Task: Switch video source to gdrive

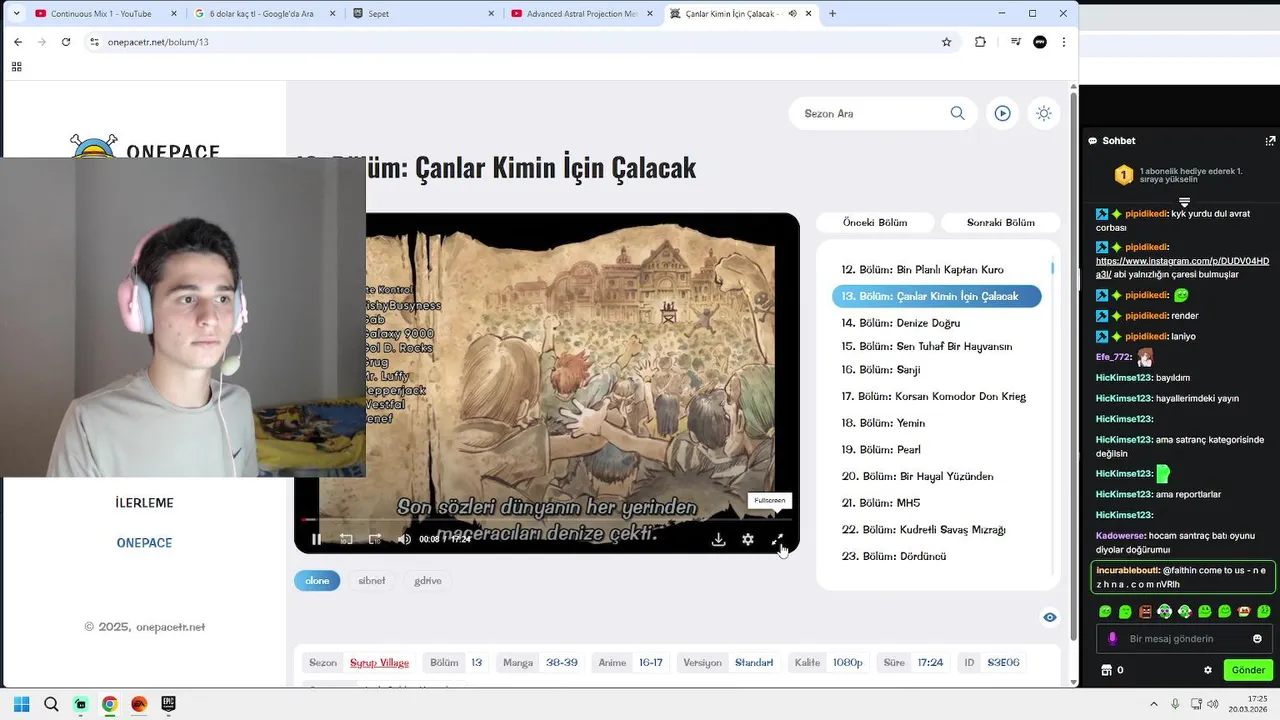Action: [x=428, y=580]
